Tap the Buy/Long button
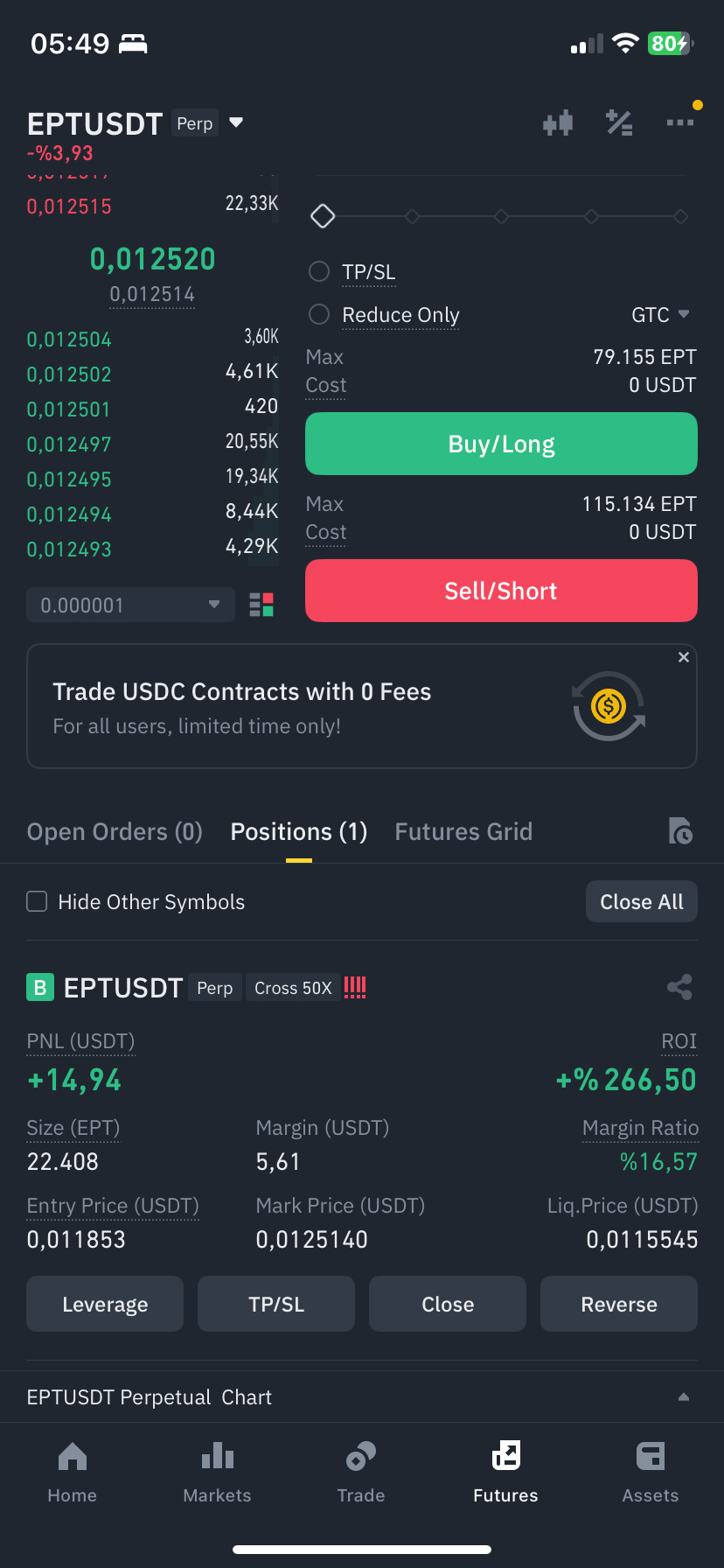Viewport: 724px width, 1568px height. pyautogui.click(x=501, y=444)
